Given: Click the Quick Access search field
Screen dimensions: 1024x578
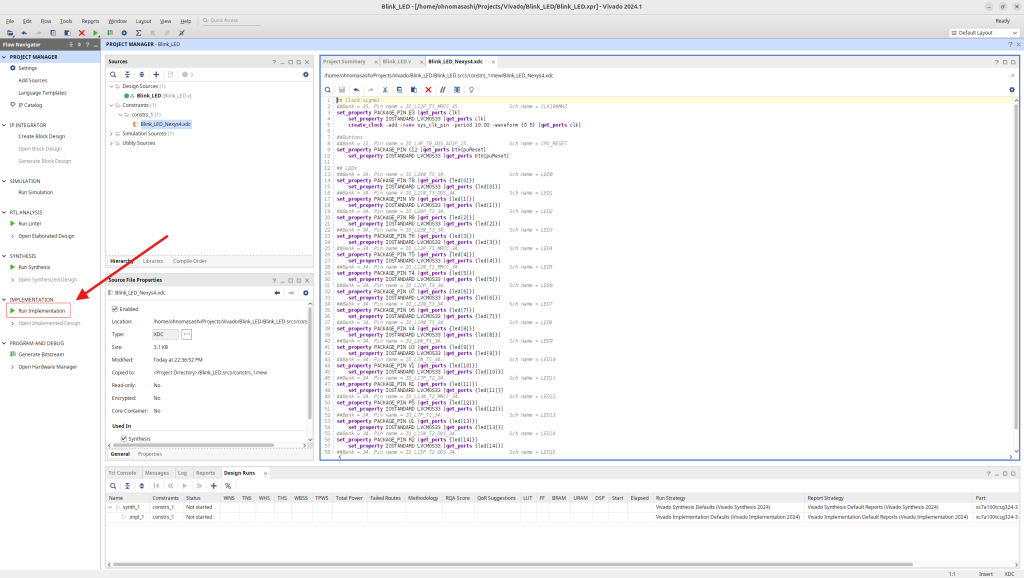Looking at the screenshot, I should point(230,20).
